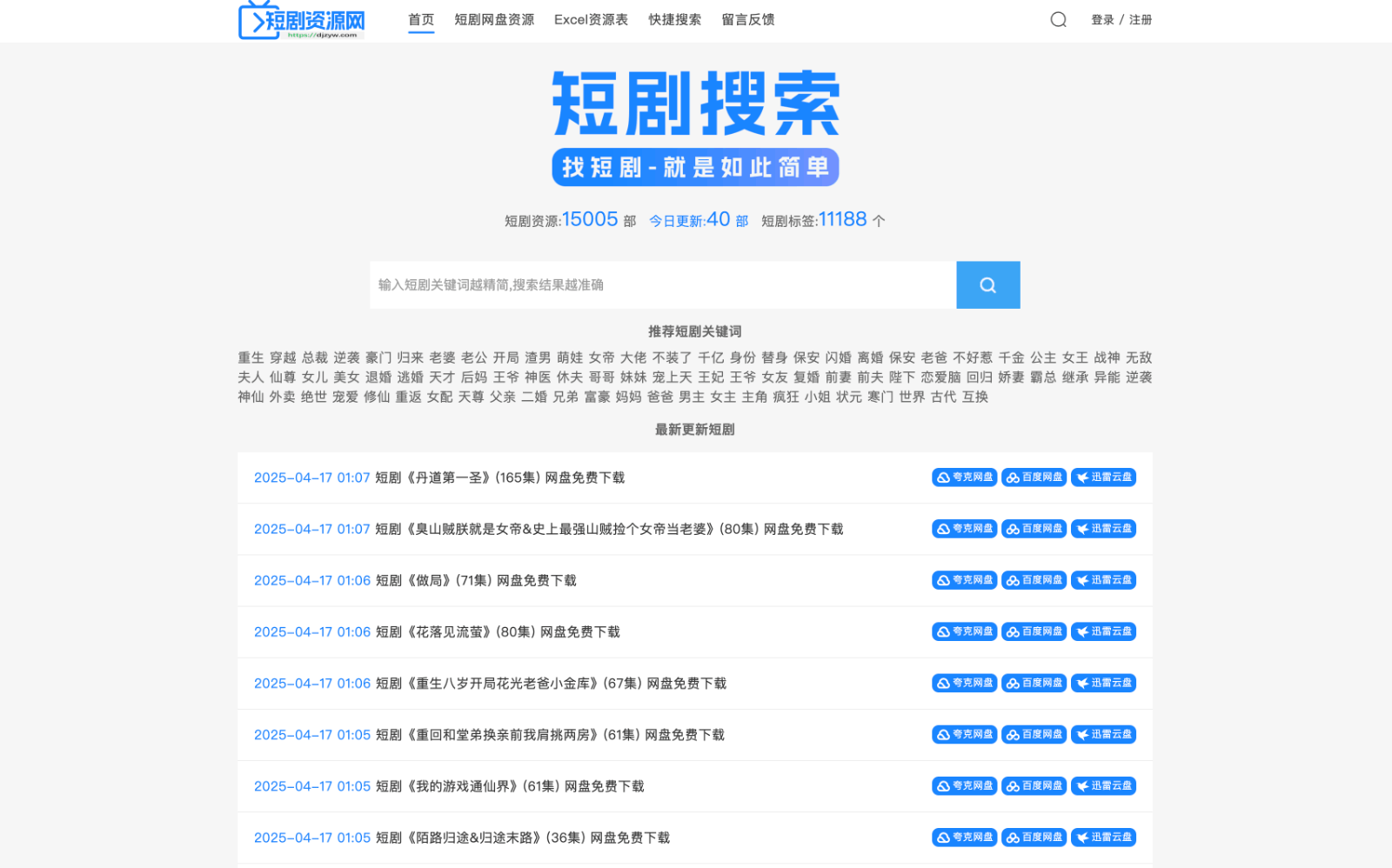Screen dimensions: 1392x868
Task: Select recommended keyword 总裁
Action: (314, 357)
